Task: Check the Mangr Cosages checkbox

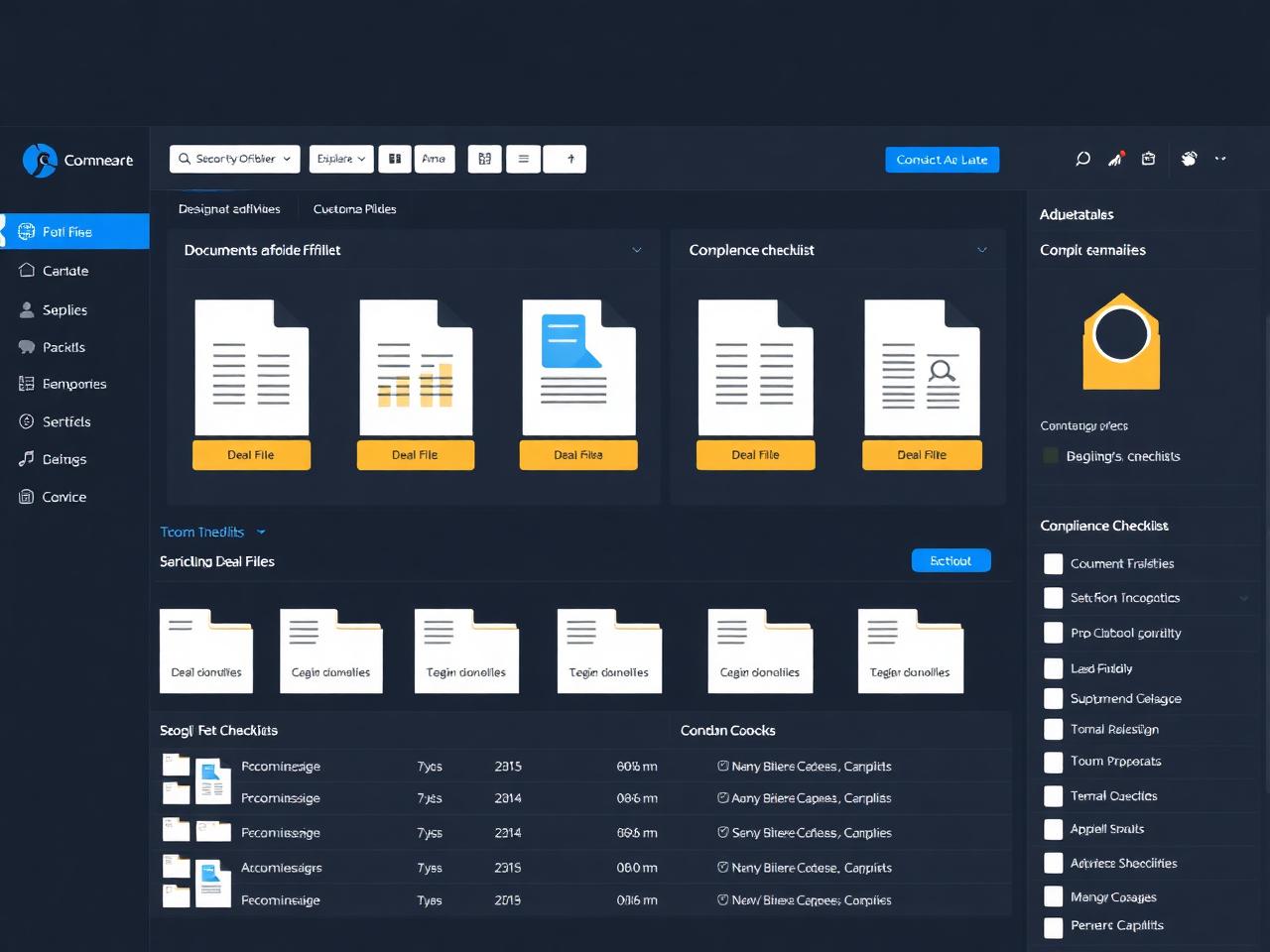Action: coord(1054,897)
